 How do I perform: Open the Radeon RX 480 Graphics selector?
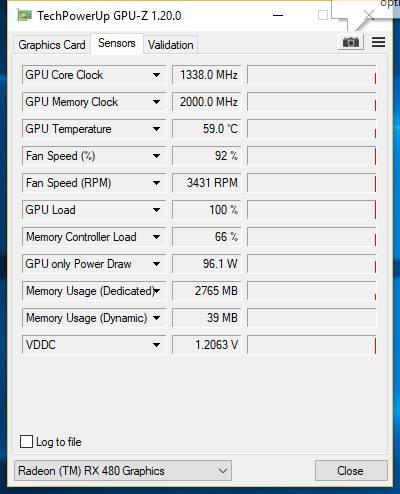pyautogui.click(x=123, y=471)
